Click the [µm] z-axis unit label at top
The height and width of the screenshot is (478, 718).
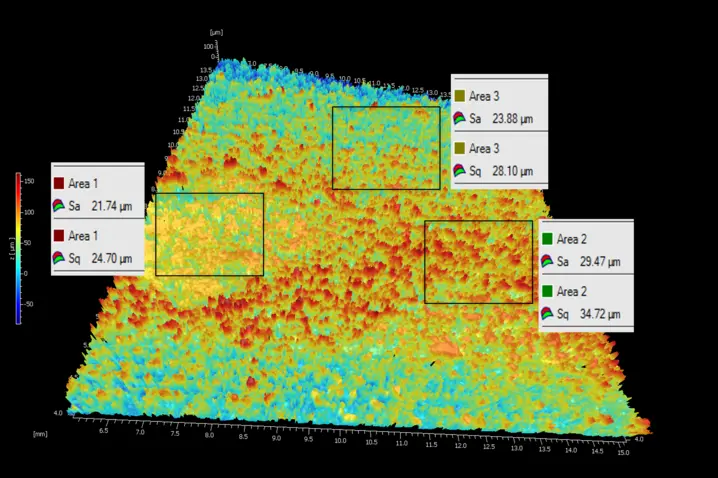coord(215,33)
